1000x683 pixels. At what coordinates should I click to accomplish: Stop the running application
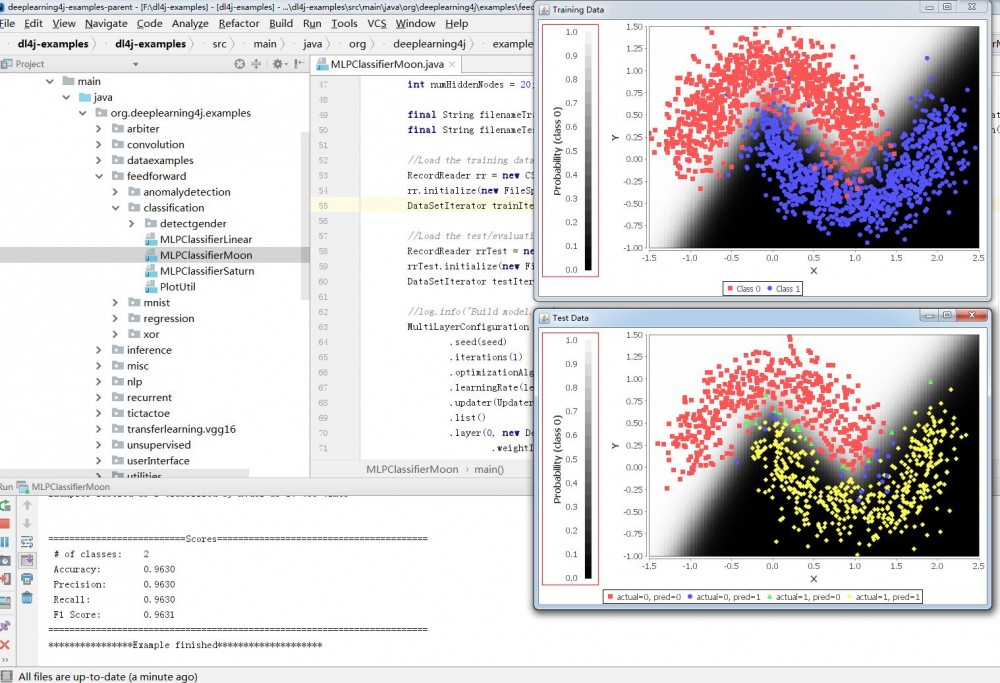[6, 524]
